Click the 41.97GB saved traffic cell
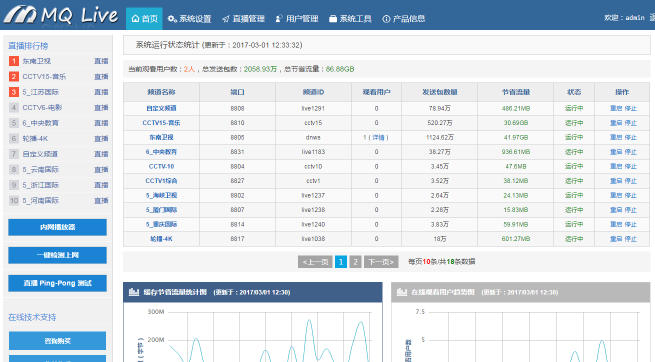This screenshot has width=655, height=362. click(516, 137)
